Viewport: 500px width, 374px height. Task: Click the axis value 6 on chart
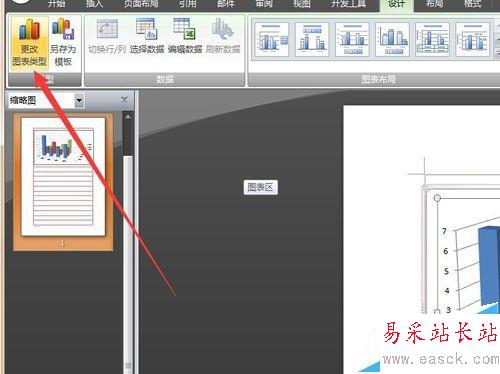click(446, 251)
